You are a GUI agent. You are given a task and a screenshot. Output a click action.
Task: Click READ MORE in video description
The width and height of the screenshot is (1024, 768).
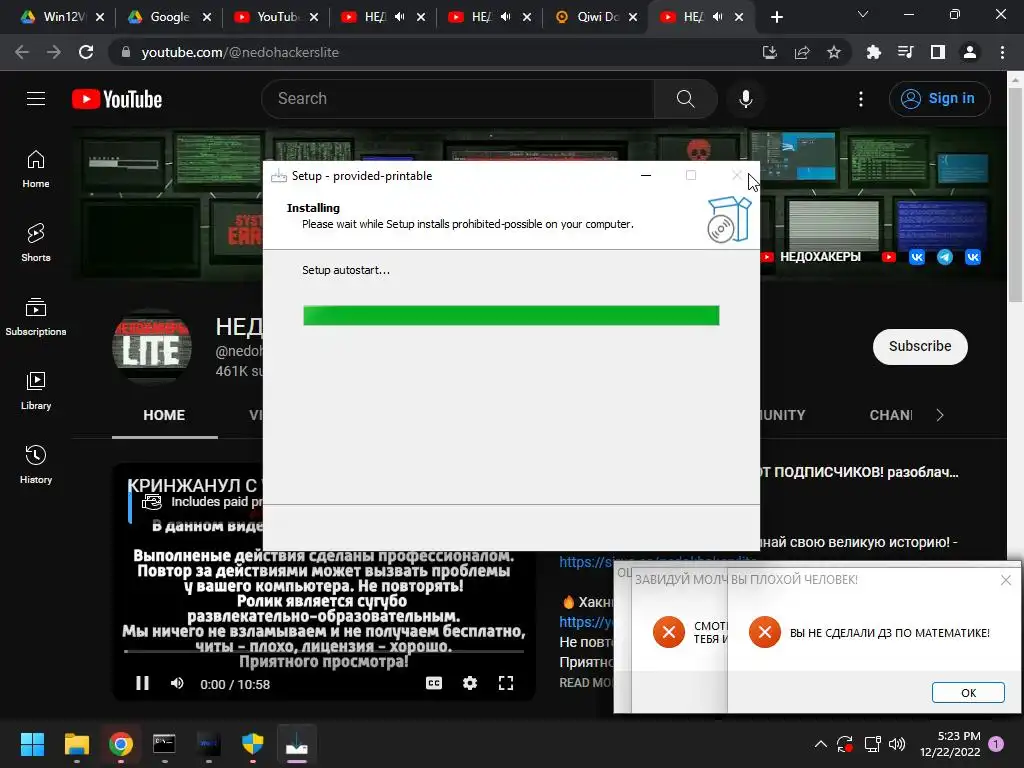(x=584, y=682)
